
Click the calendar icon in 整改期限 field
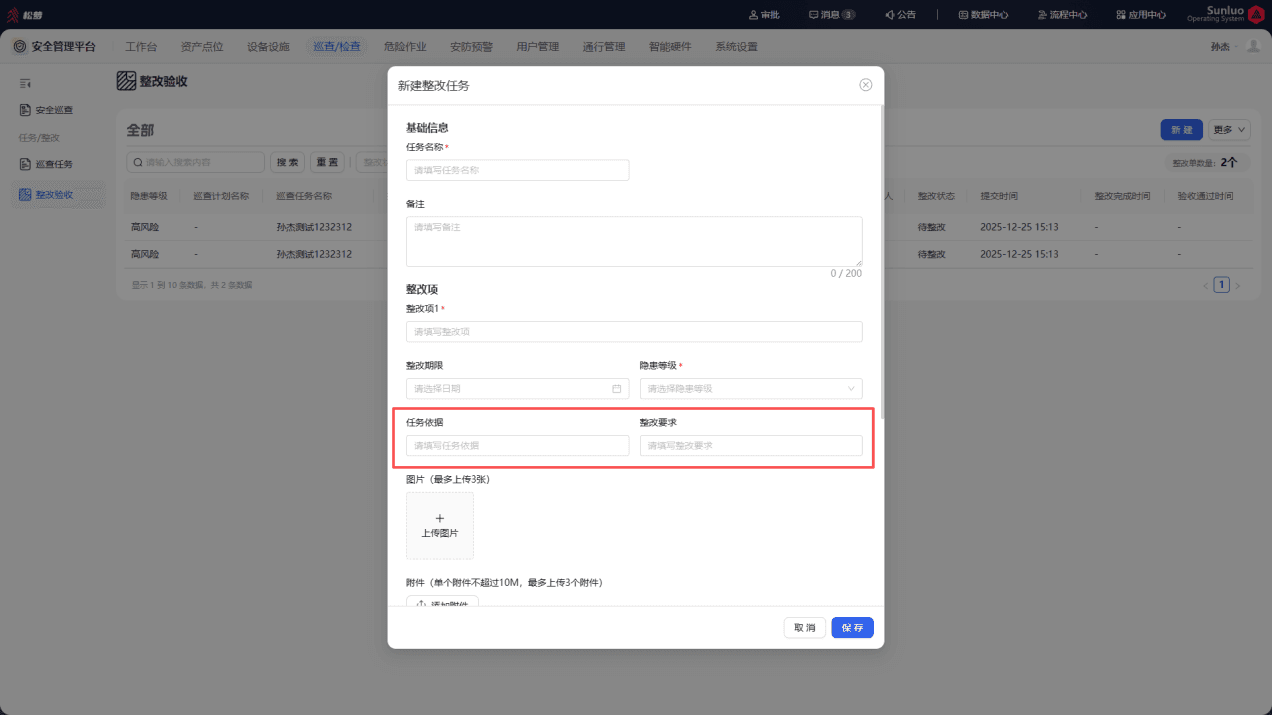617,389
